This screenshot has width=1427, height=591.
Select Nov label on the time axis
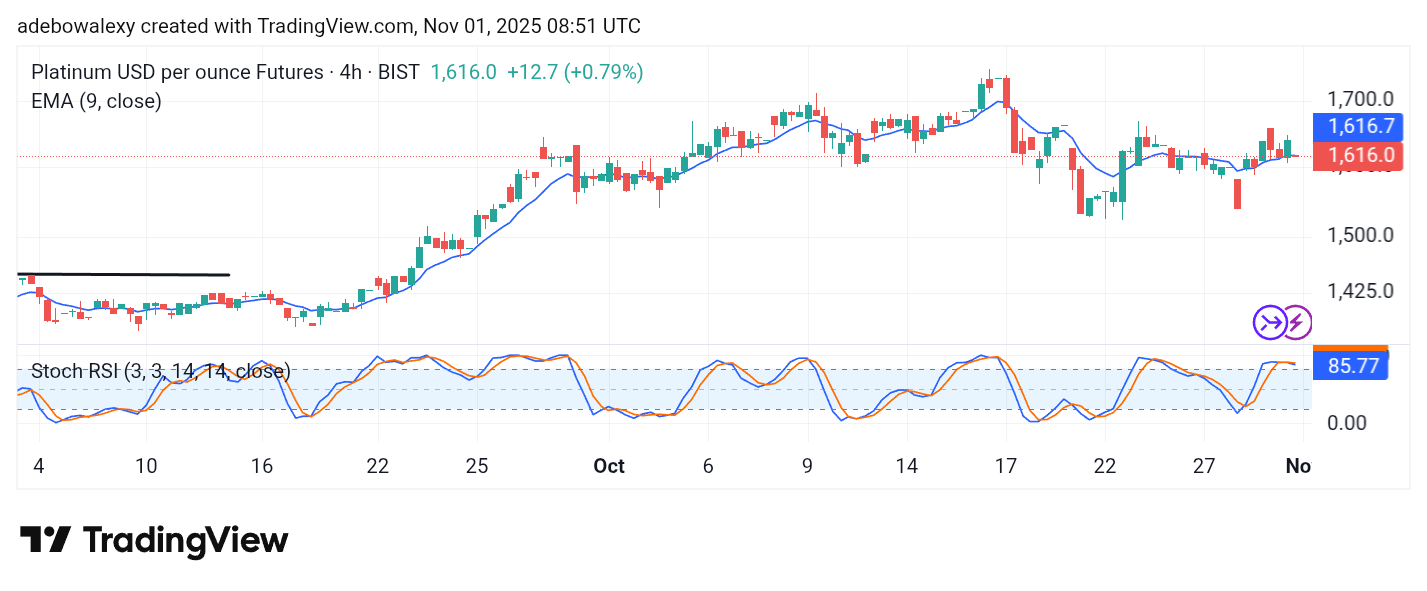(x=1298, y=466)
